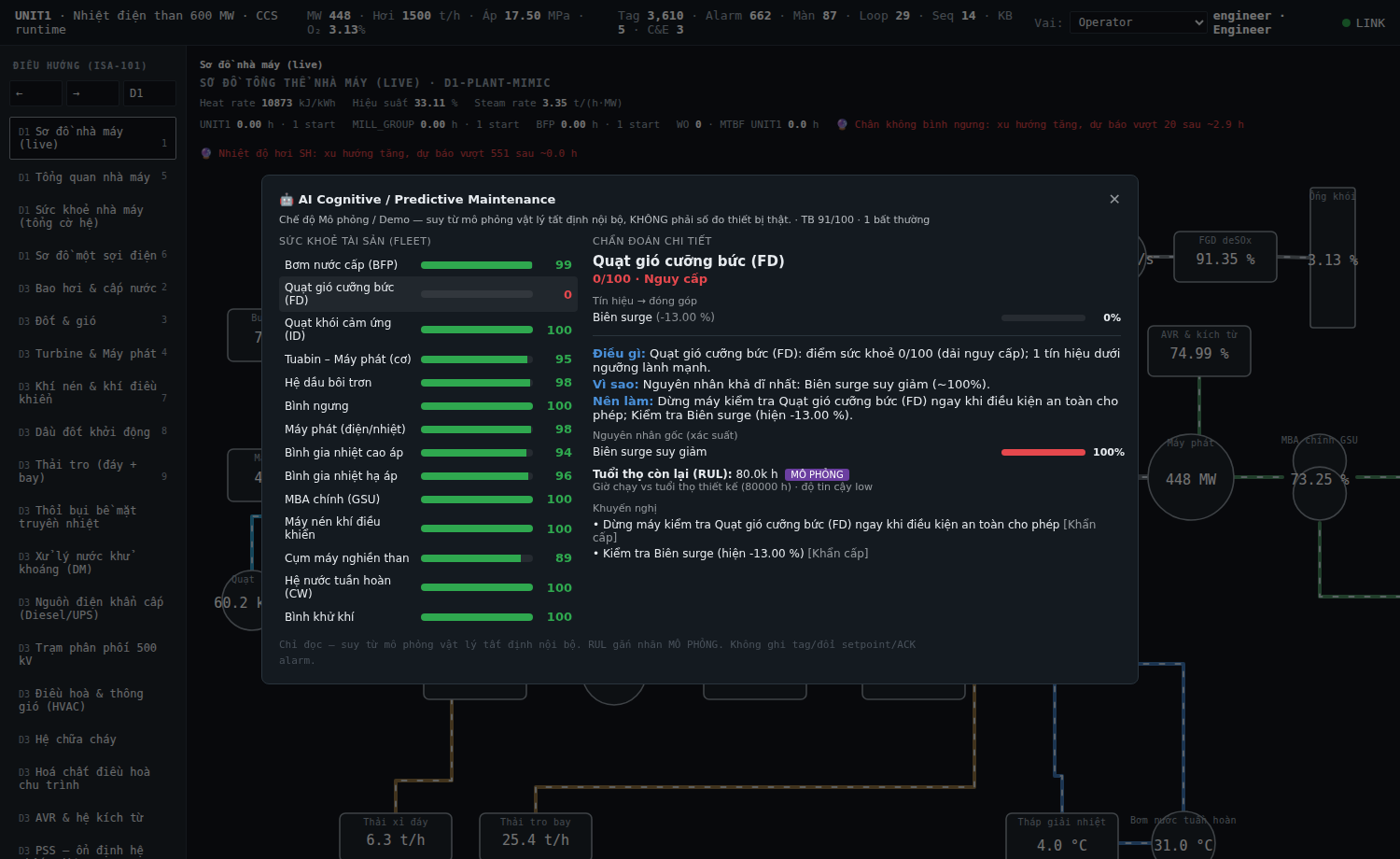Select Cụm máy nghiền than asset row
Image resolution: width=1400 pixels, height=859 pixels.
428,558
